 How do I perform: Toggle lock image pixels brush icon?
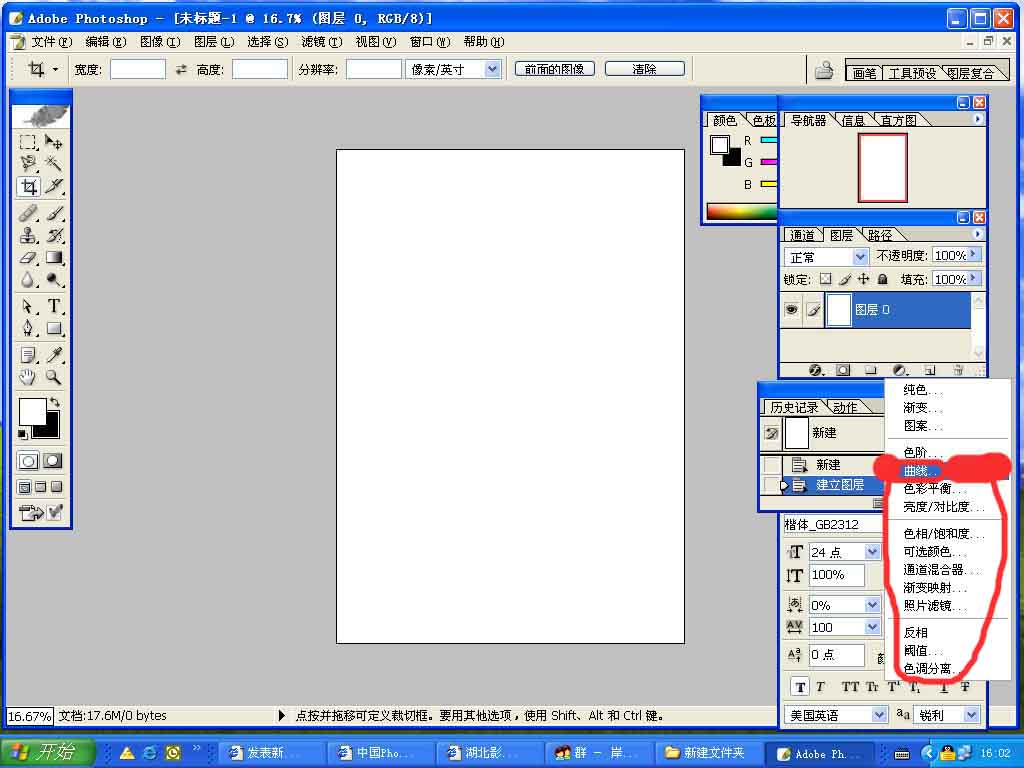pyautogui.click(x=844, y=280)
